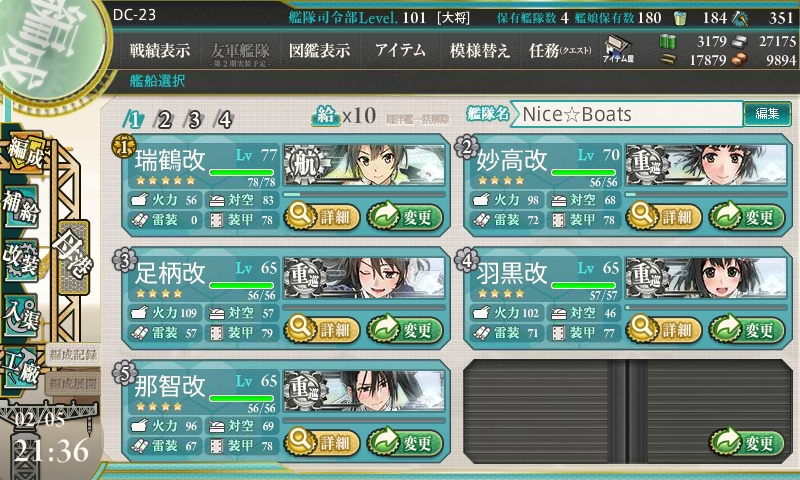800x480 pixels.
Task: Switch to fleet 2 tab
Action: tap(164, 120)
